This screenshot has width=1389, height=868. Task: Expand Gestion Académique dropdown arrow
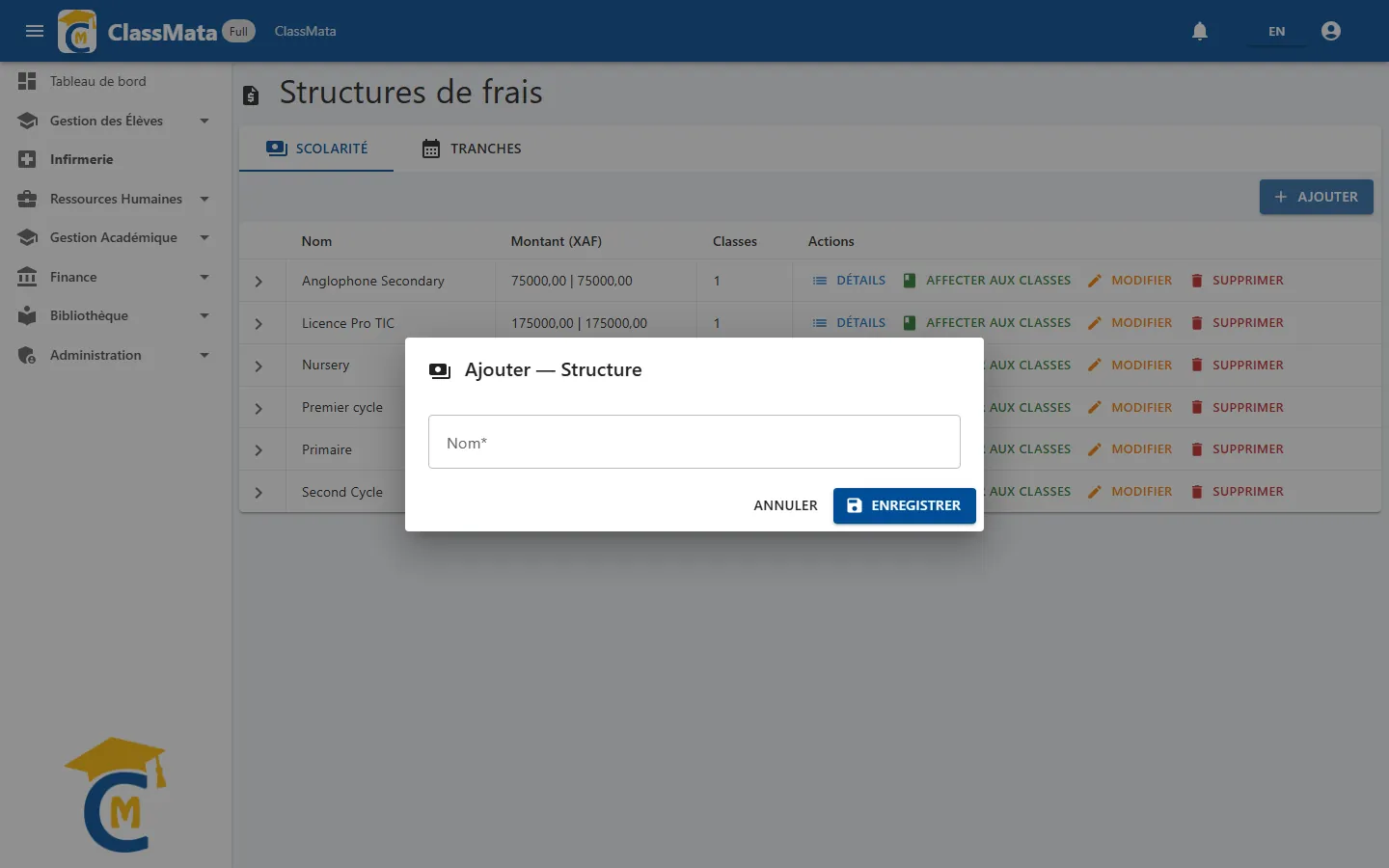point(204,237)
